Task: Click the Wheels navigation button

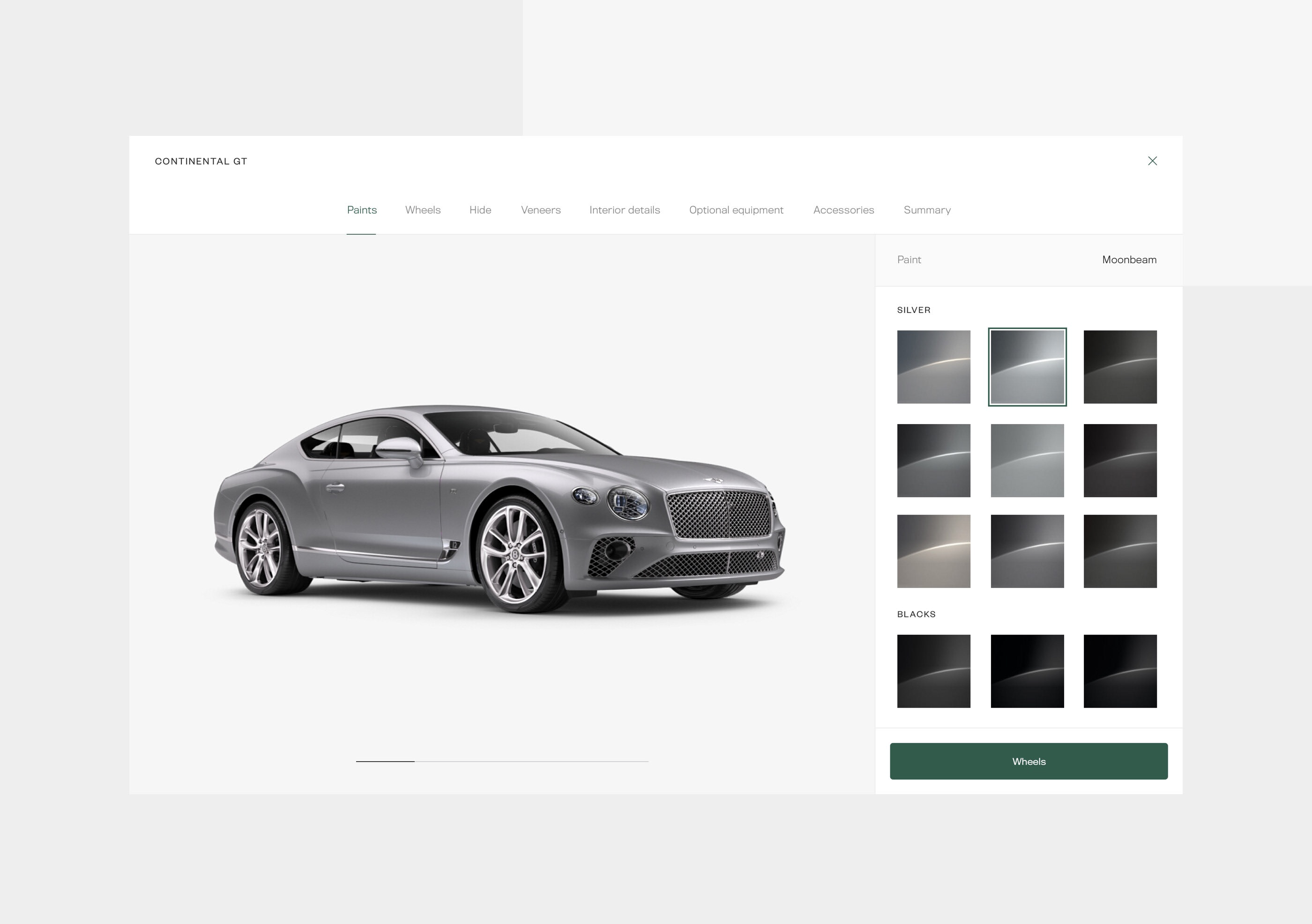Action: pyautogui.click(x=423, y=209)
